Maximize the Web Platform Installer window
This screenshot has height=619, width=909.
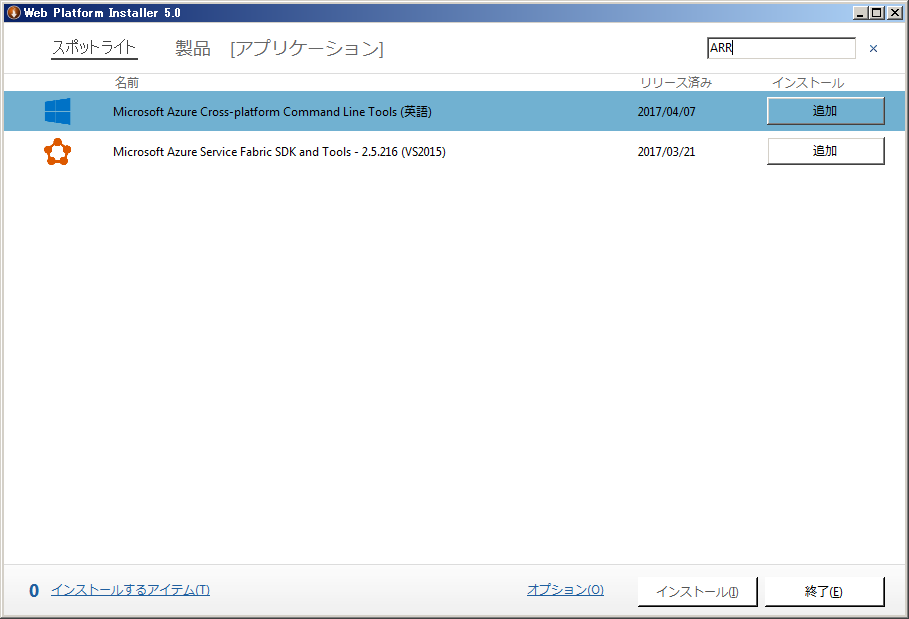click(877, 12)
